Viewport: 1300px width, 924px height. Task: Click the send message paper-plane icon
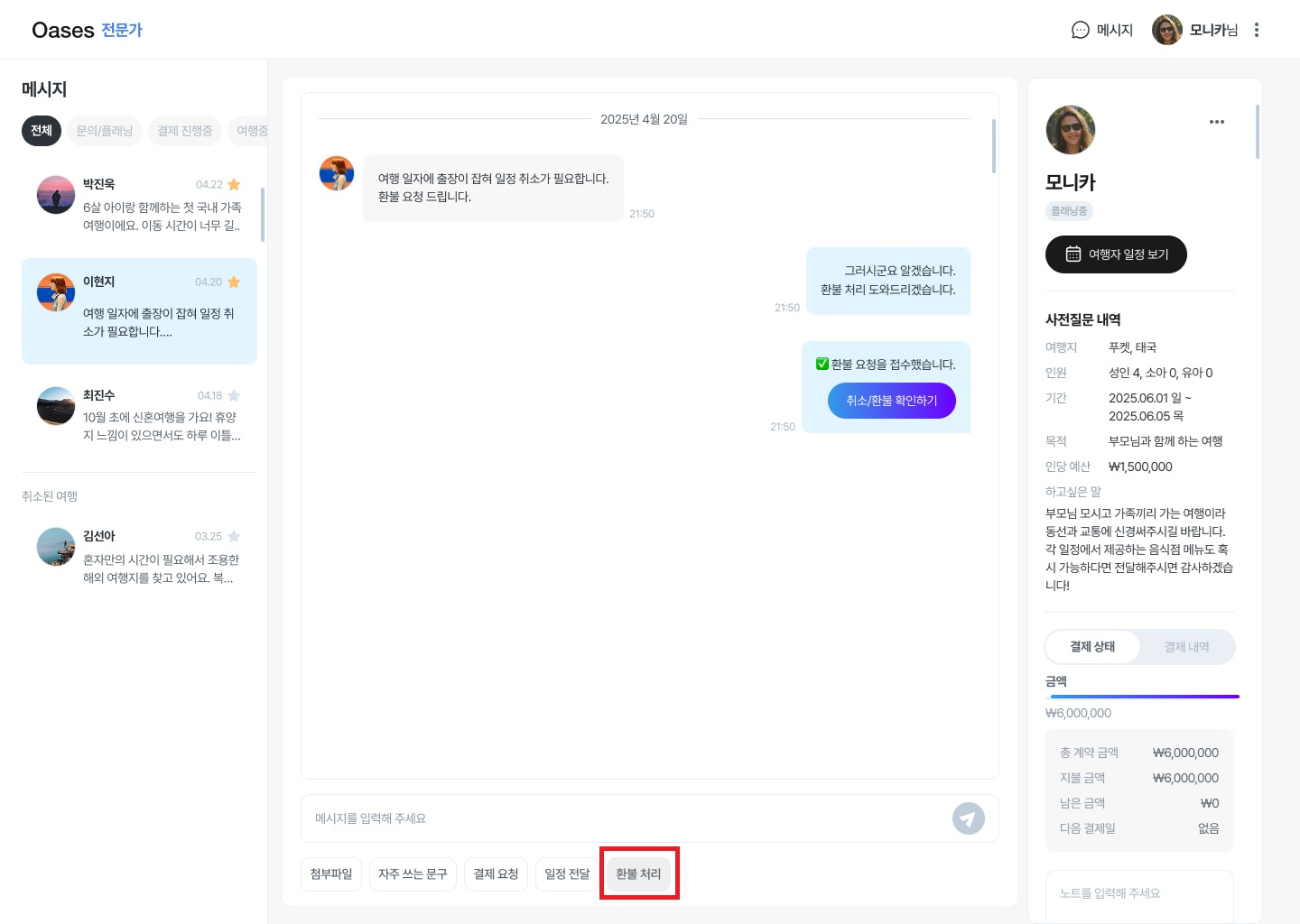click(968, 818)
